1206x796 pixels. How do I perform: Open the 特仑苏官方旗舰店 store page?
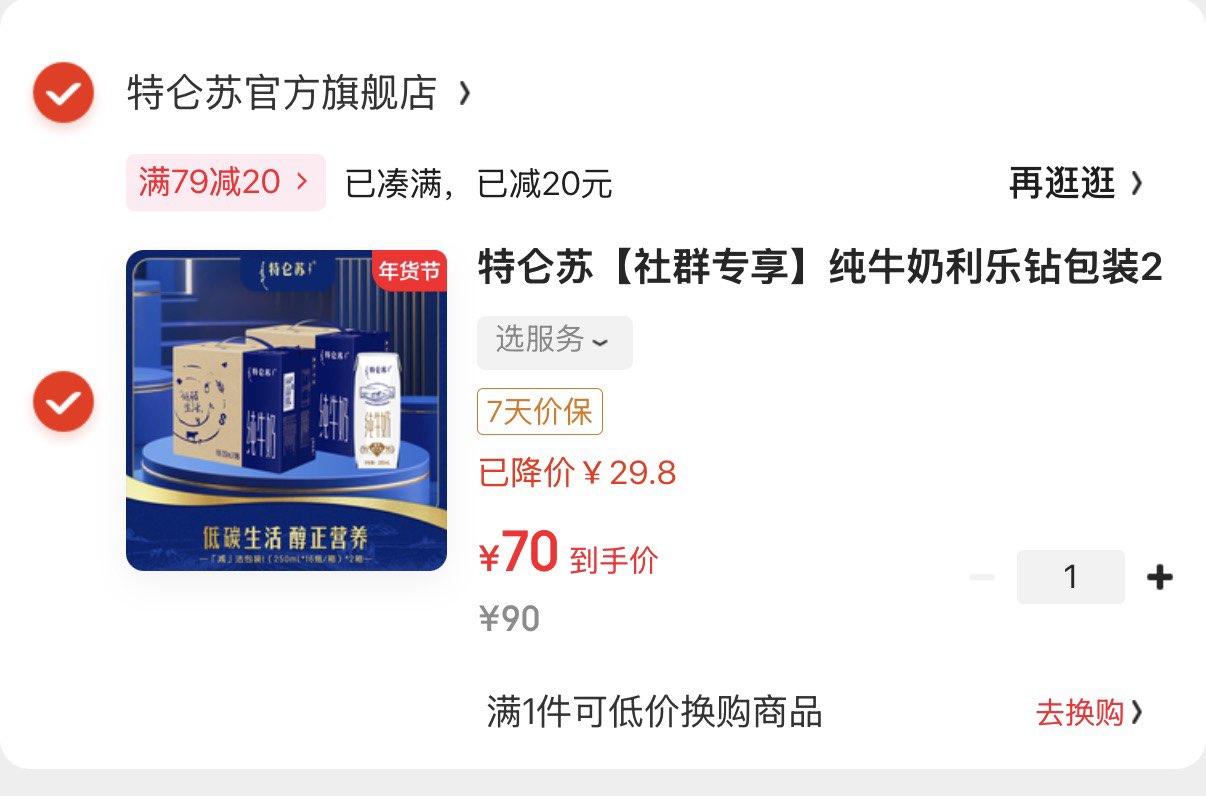tap(282, 94)
